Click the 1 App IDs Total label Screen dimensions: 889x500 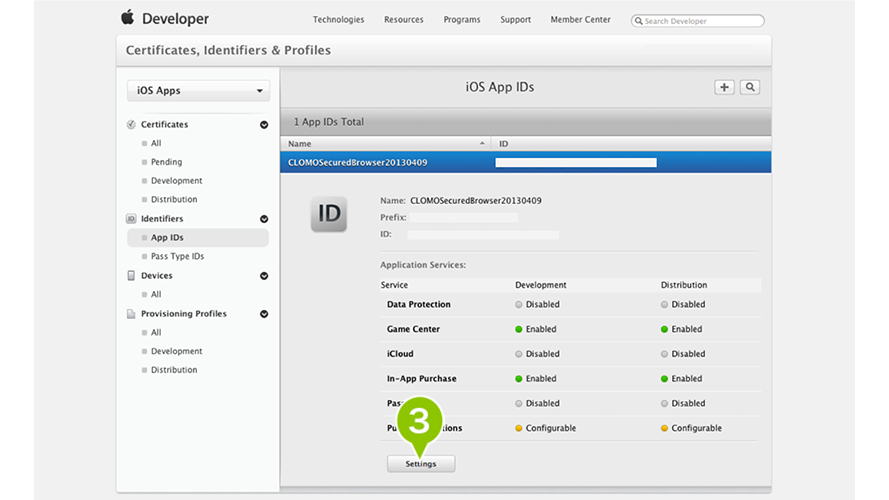click(x=329, y=122)
